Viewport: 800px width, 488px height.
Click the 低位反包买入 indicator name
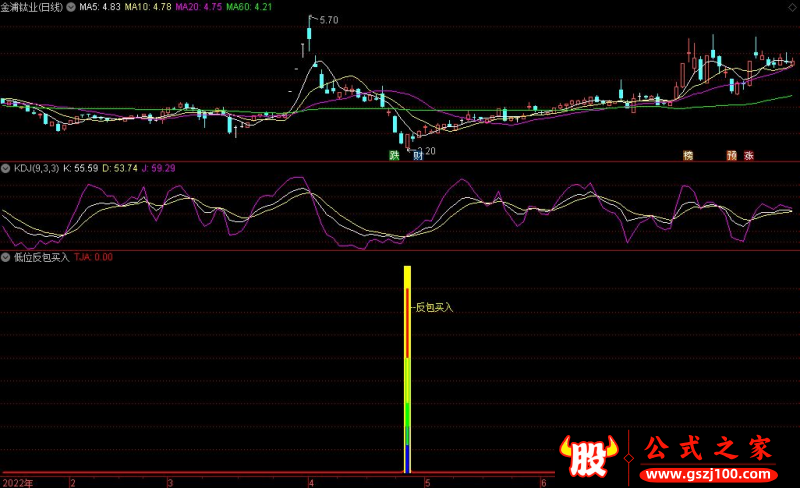[41, 257]
